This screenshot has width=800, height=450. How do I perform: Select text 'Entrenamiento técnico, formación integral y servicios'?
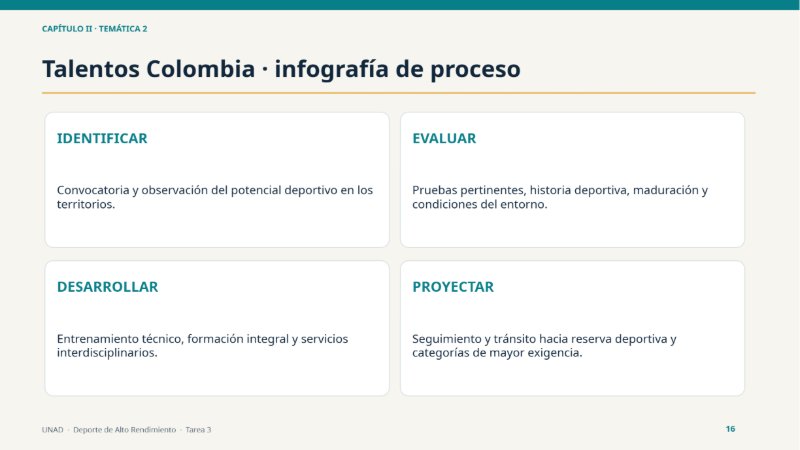(x=203, y=339)
